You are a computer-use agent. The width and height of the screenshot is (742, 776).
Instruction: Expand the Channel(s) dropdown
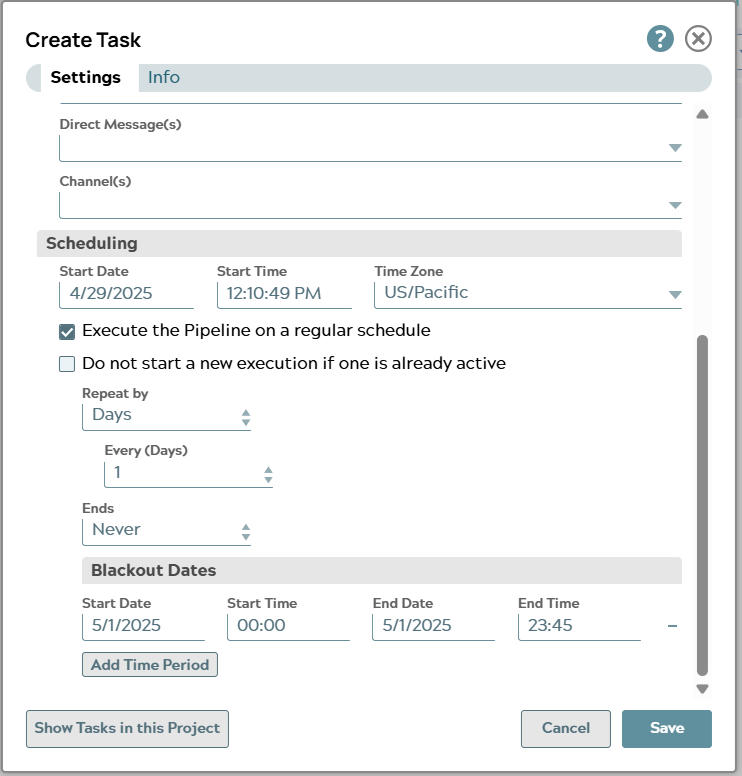point(674,205)
